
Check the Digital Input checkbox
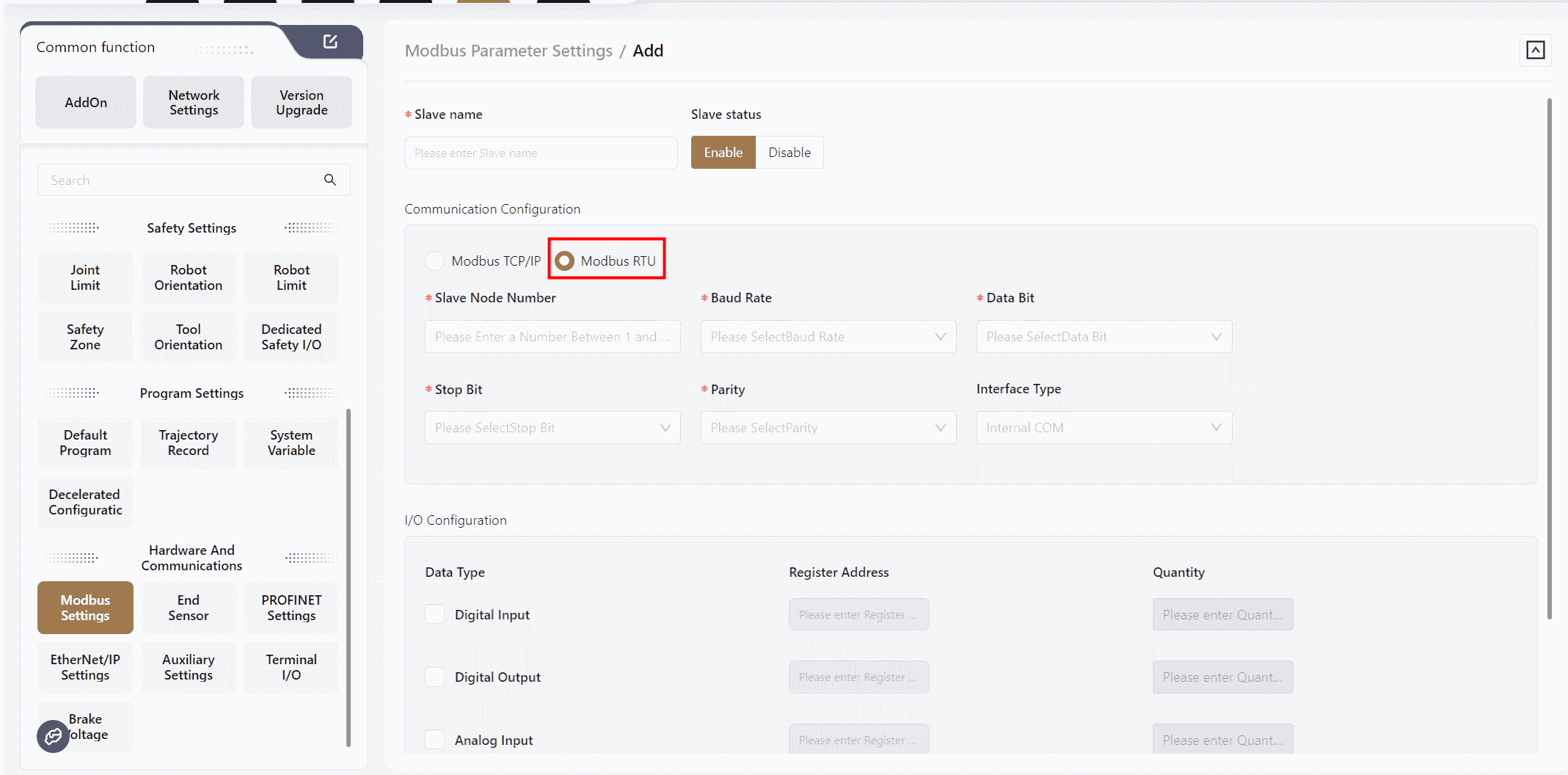tap(435, 614)
